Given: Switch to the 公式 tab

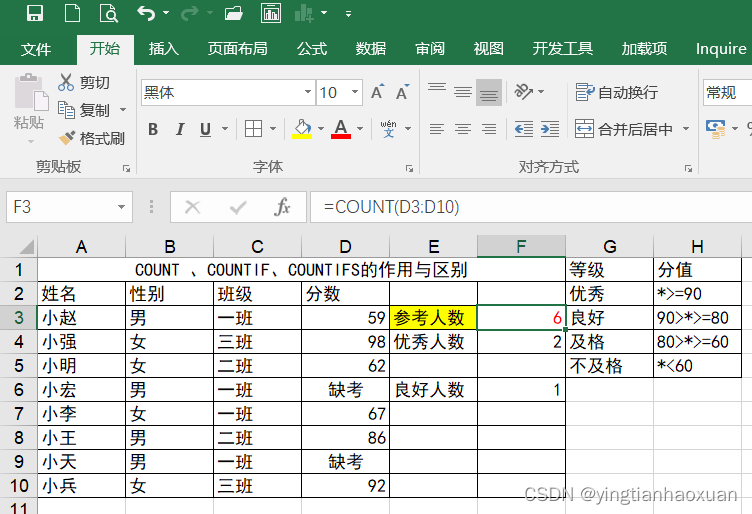Looking at the screenshot, I should (312, 48).
